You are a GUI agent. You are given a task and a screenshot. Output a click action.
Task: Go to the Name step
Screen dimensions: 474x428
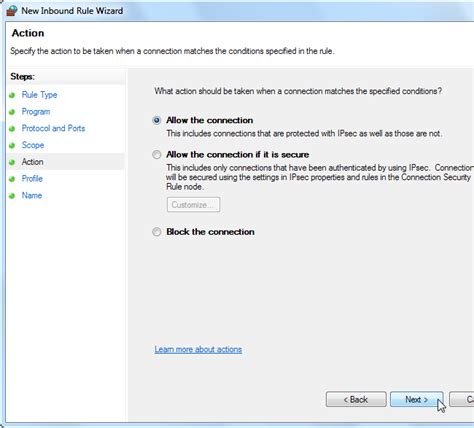click(x=32, y=195)
